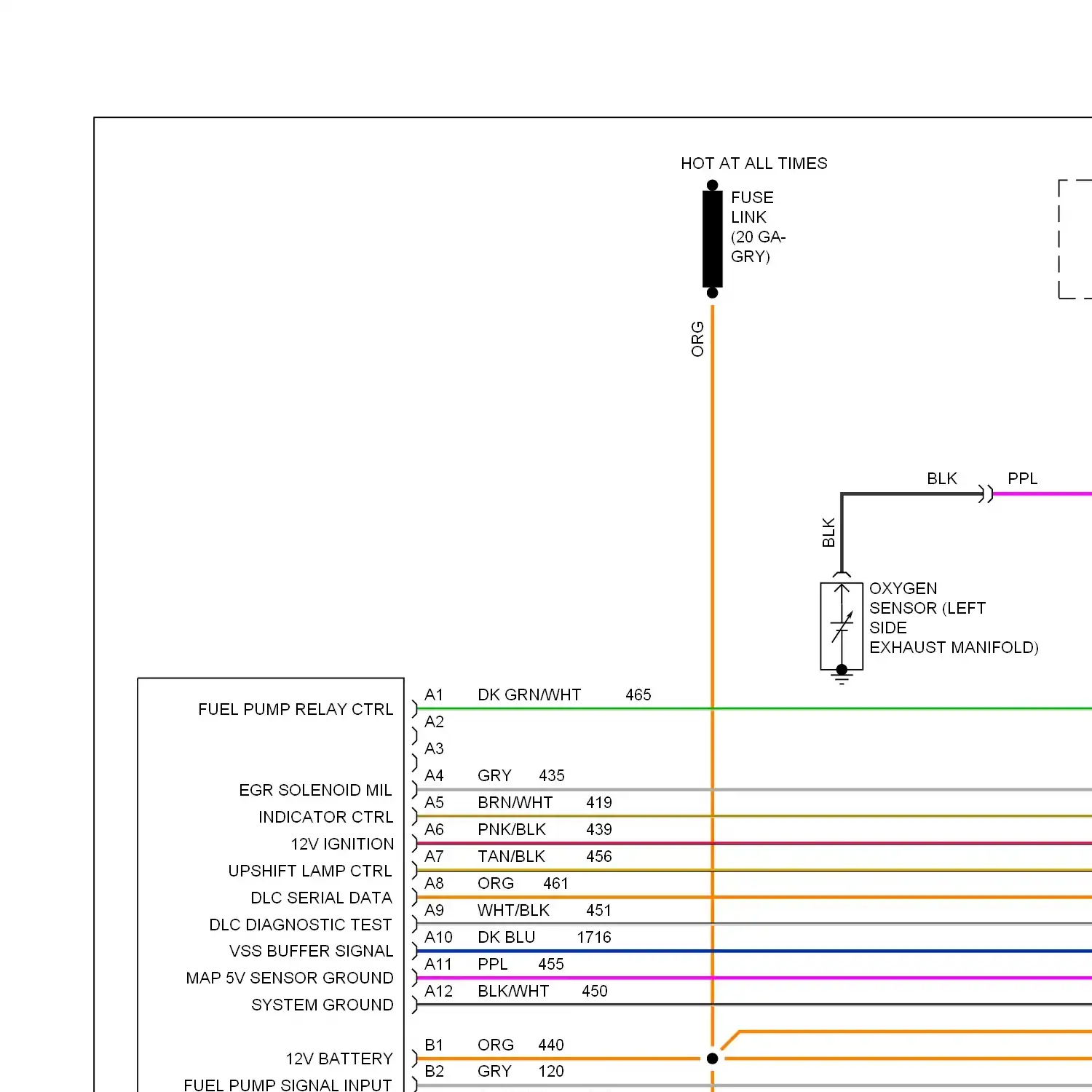Viewport: 1092px width, 1092px height.
Task: Click the GRY 435 wire label
Action: (521, 775)
